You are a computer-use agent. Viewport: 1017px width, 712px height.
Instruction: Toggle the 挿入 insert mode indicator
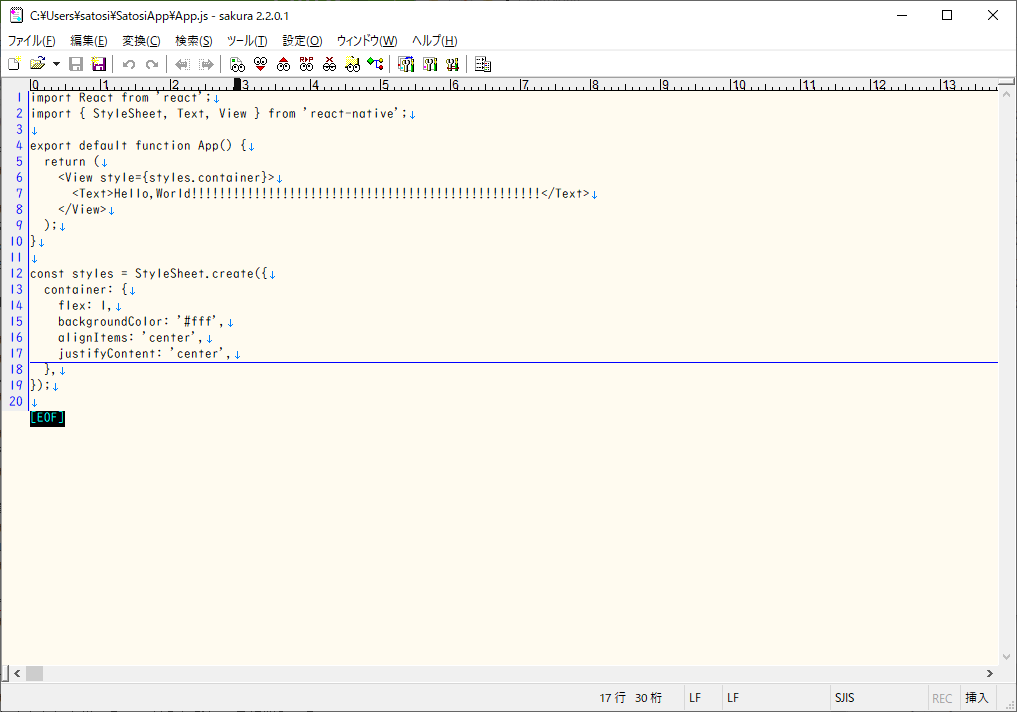point(977,698)
